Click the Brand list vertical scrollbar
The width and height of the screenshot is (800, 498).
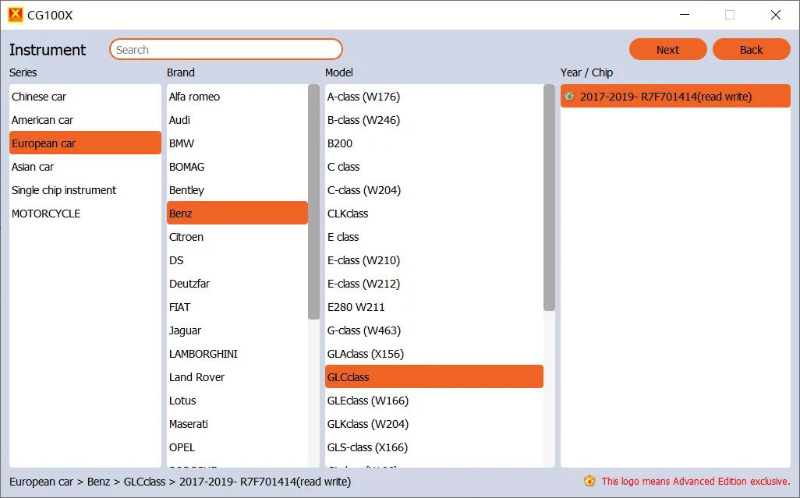pos(314,200)
